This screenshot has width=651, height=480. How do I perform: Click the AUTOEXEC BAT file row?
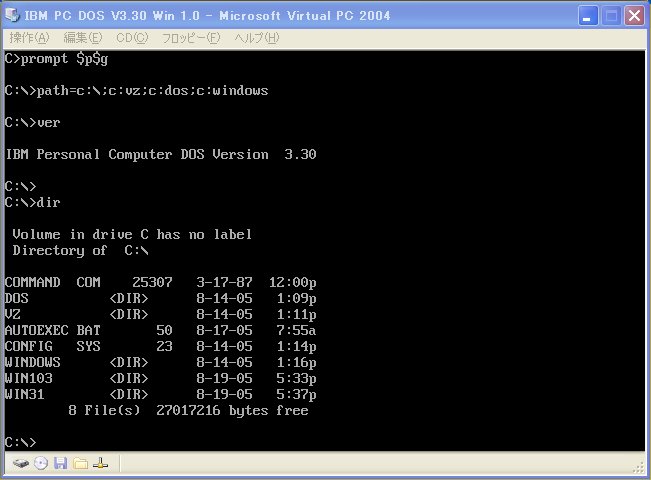tap(160, 331)
